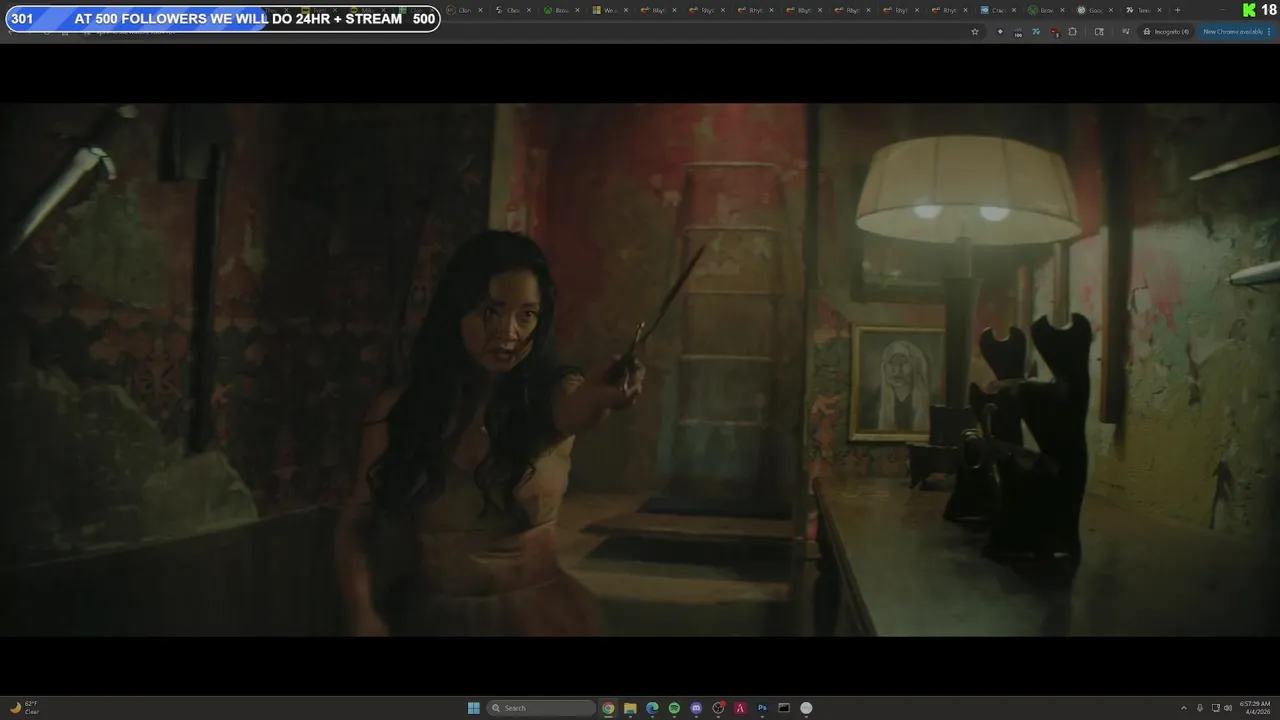The width and height of the screenshot is (1280, 720).
Task: Expand the system tray hidden icons chevron
Action: point(1184,708)
